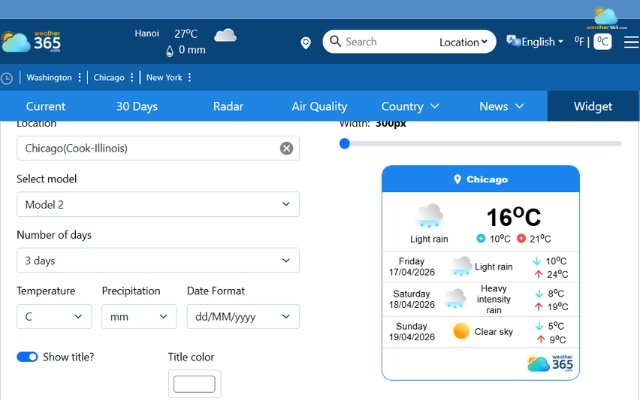Viewport: 640px width, 400px height.
Task: Click into the Search input field
Action: click(390, 42)
